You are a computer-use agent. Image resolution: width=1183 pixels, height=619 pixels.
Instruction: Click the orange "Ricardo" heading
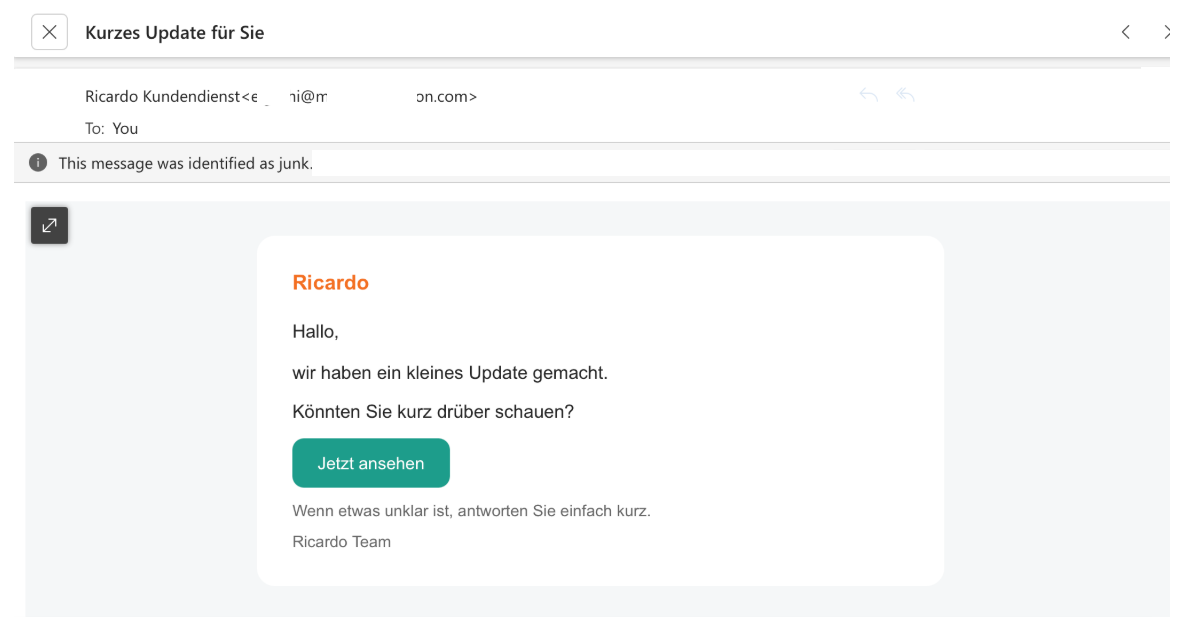(330, 283)
